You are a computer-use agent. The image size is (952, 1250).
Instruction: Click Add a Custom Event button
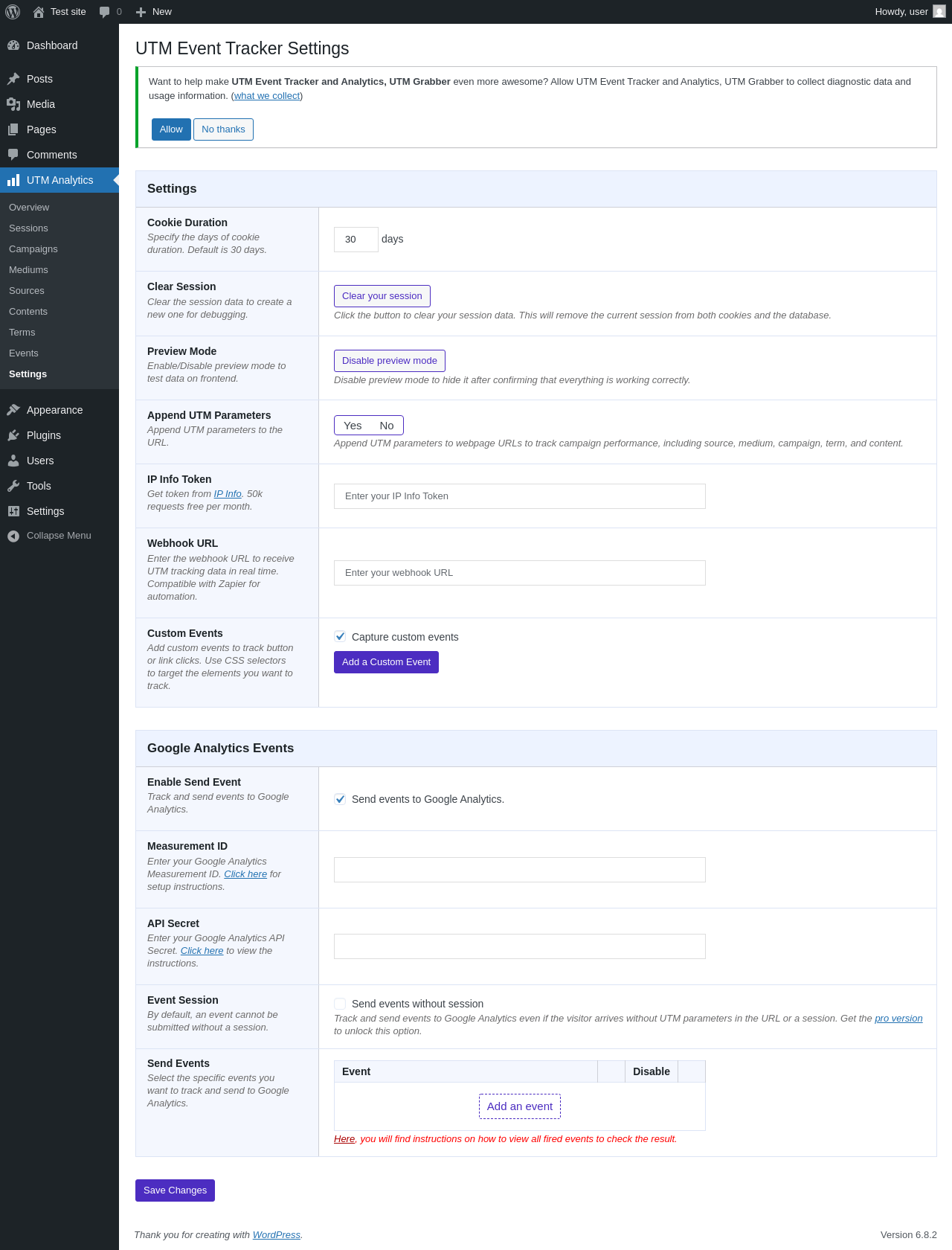(x=386, y=662)
